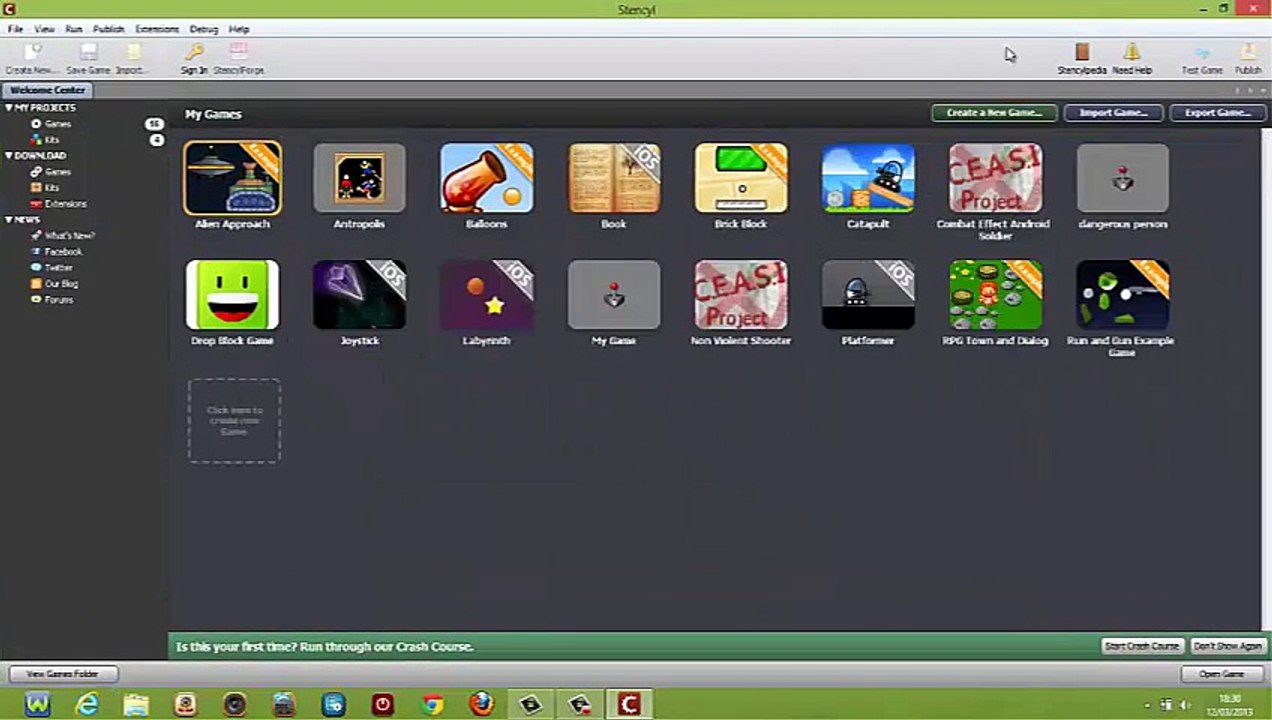Select the Labyrinth game icon

coord(487,295)
